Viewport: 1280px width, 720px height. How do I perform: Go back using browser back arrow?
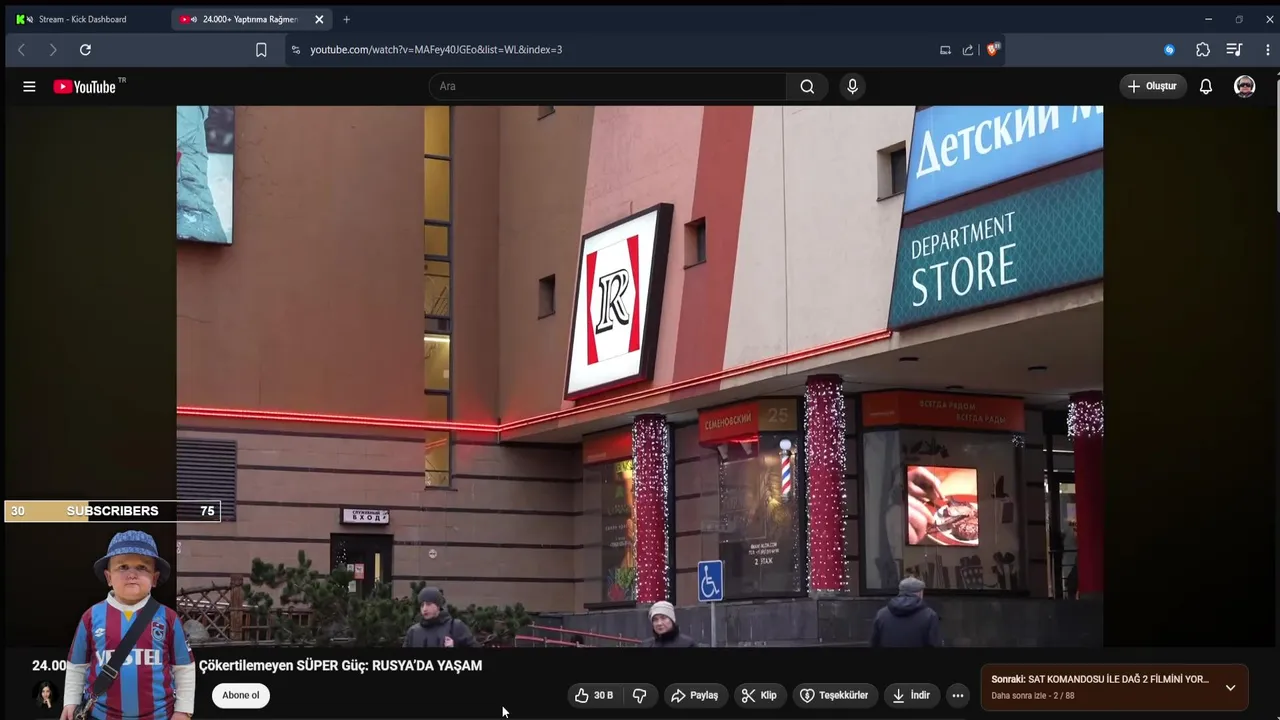[21, 50]
